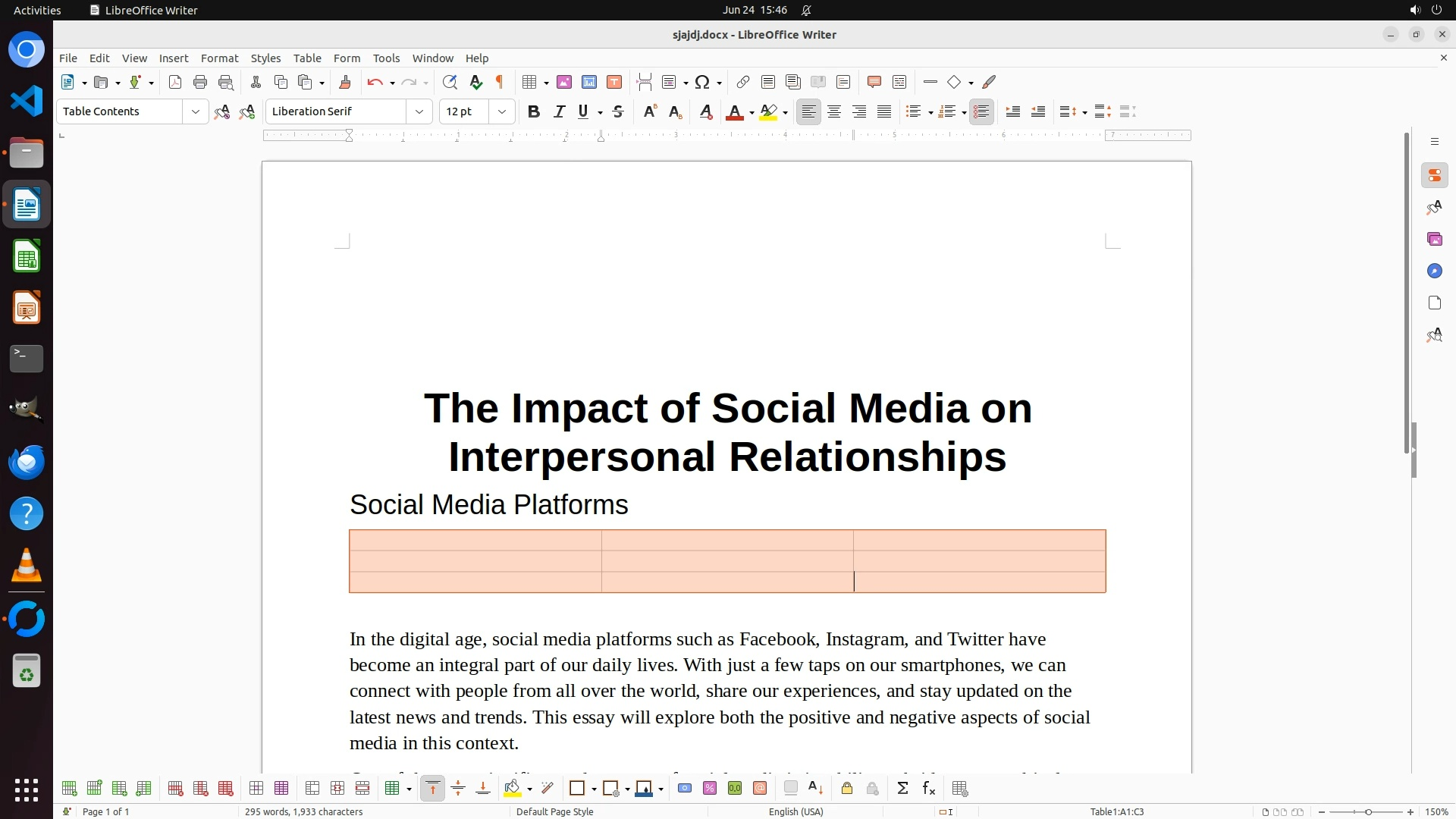Click English (USA) language in status bar

(795, 811)
